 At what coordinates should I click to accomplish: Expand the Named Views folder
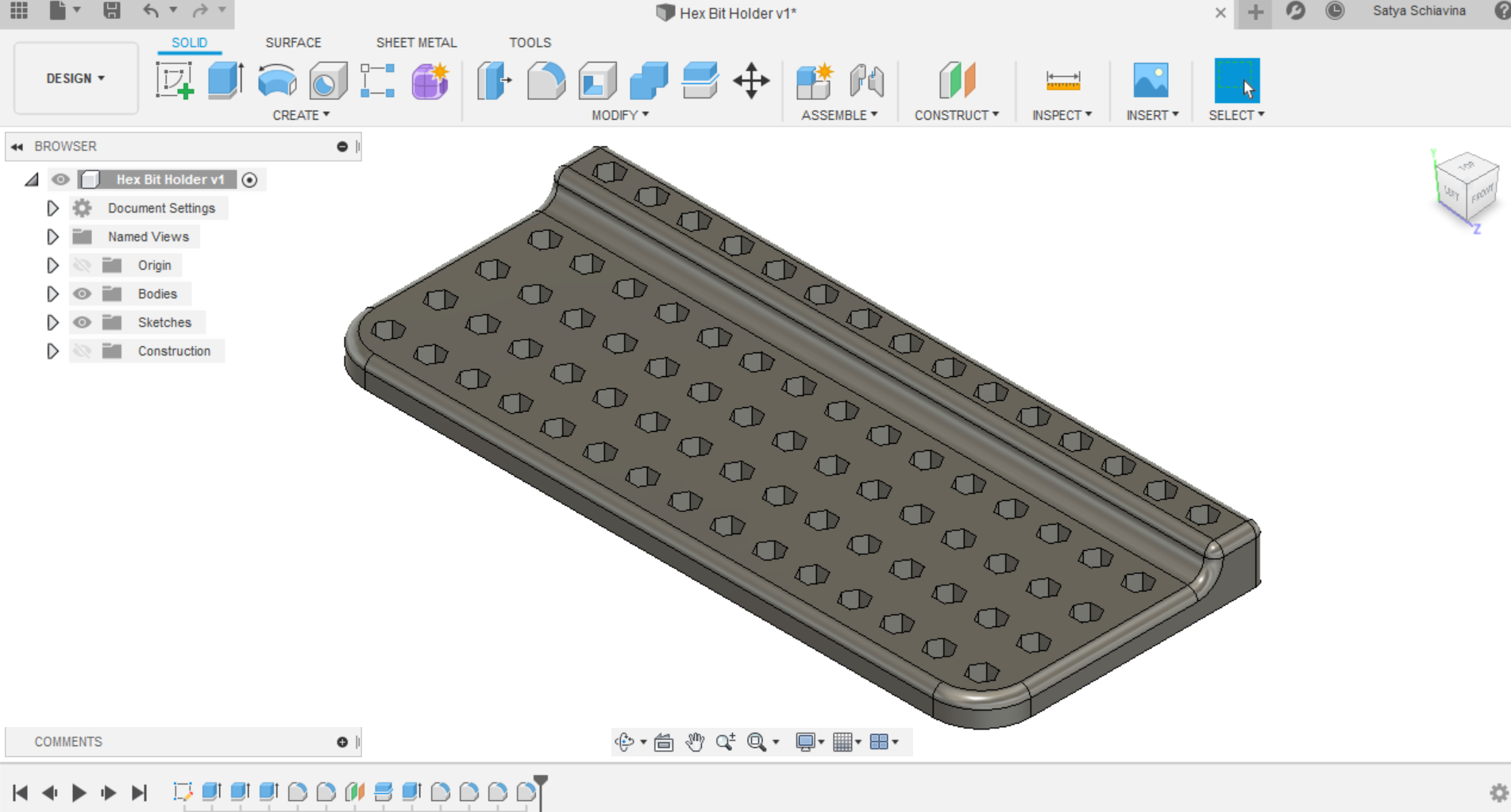[x=52, y=237]
